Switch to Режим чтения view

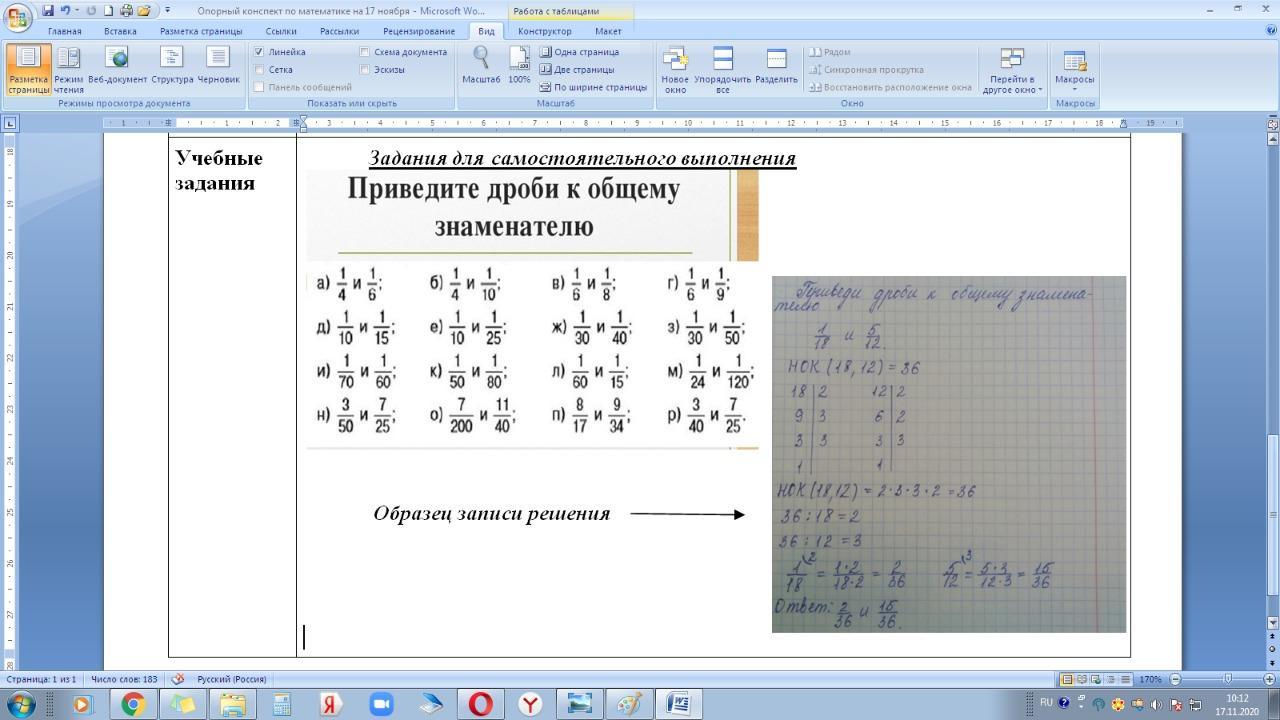[69, 69]
